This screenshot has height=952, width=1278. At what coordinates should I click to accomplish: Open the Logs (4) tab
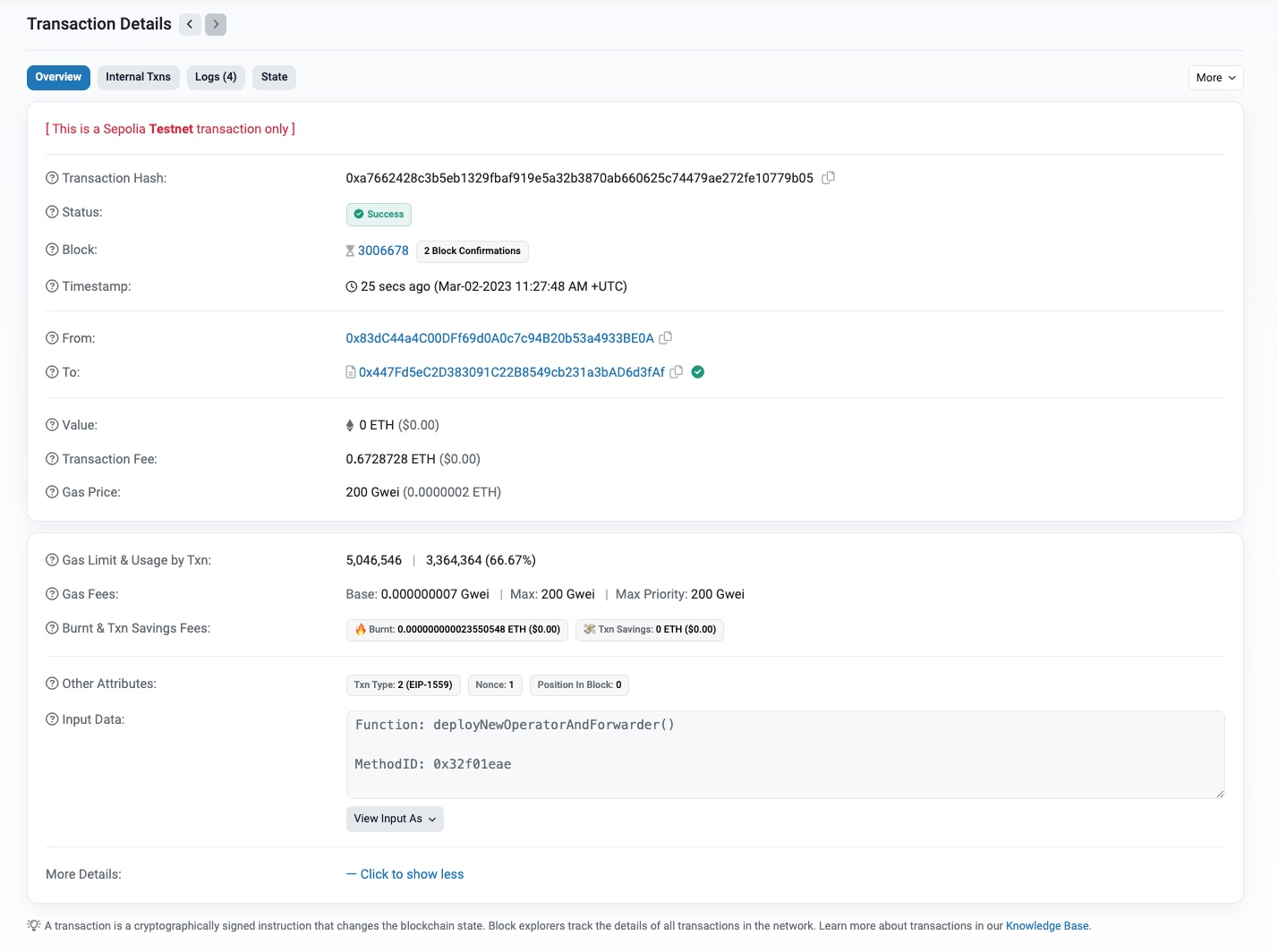216,77
